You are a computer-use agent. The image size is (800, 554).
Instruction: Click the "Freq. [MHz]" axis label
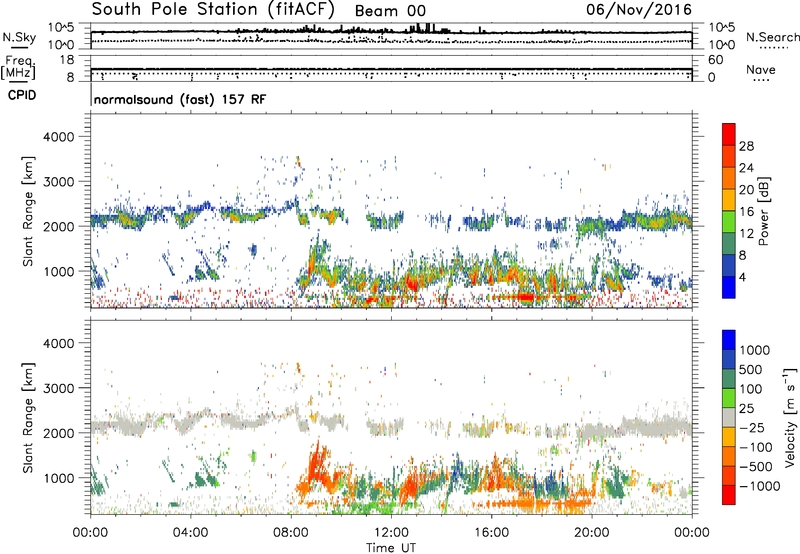[x=18, y=68]
